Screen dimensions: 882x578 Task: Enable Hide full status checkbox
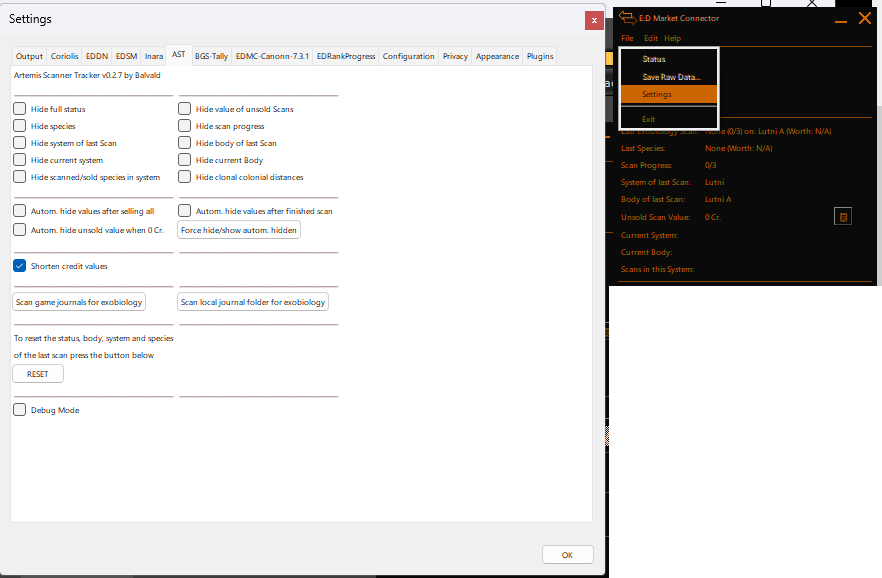(20, 109)
